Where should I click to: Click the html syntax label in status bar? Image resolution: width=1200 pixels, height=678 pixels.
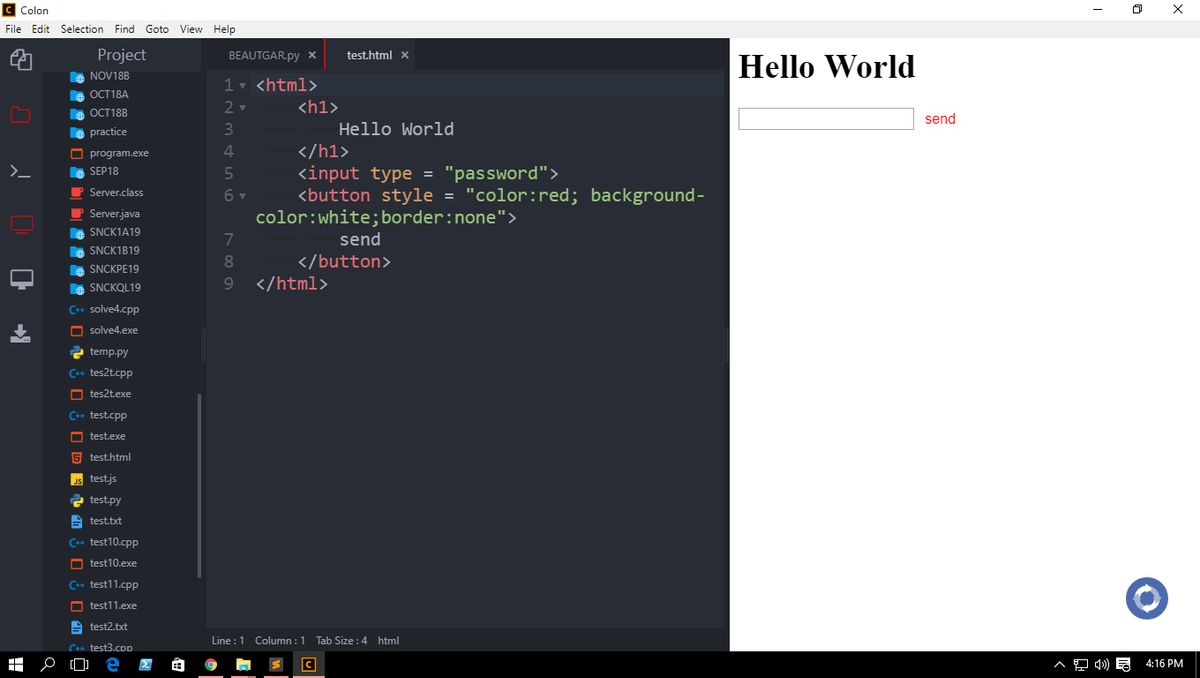(x=388, y=640)
